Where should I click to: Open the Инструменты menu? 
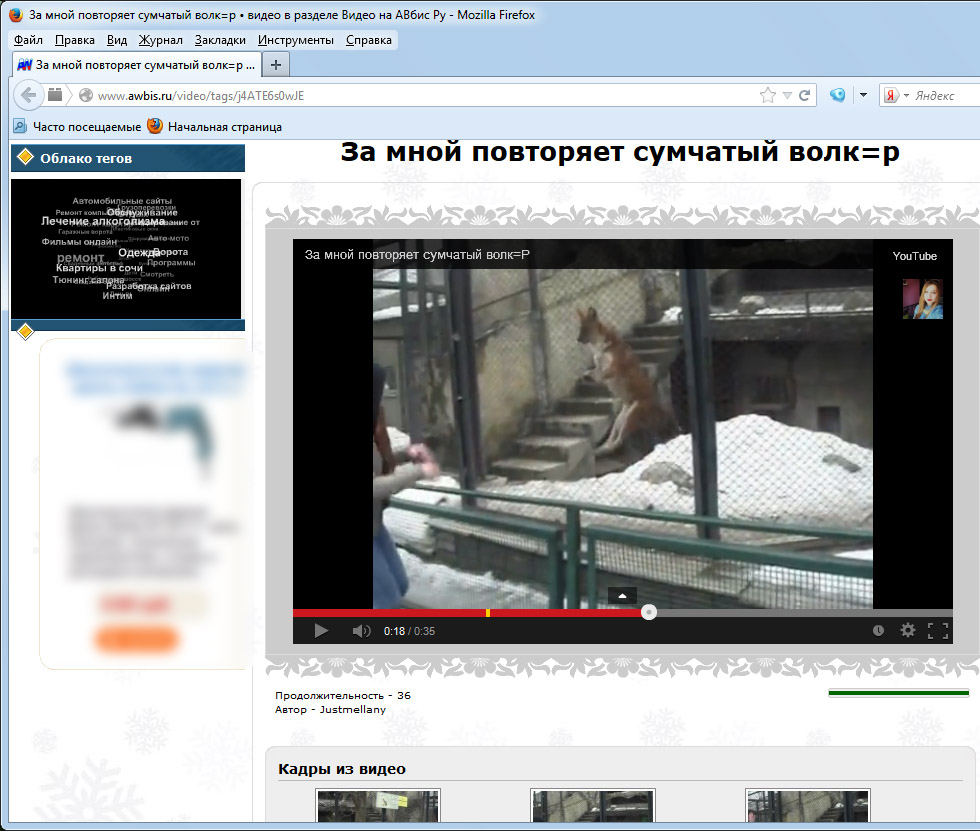[x=295, y=40]
